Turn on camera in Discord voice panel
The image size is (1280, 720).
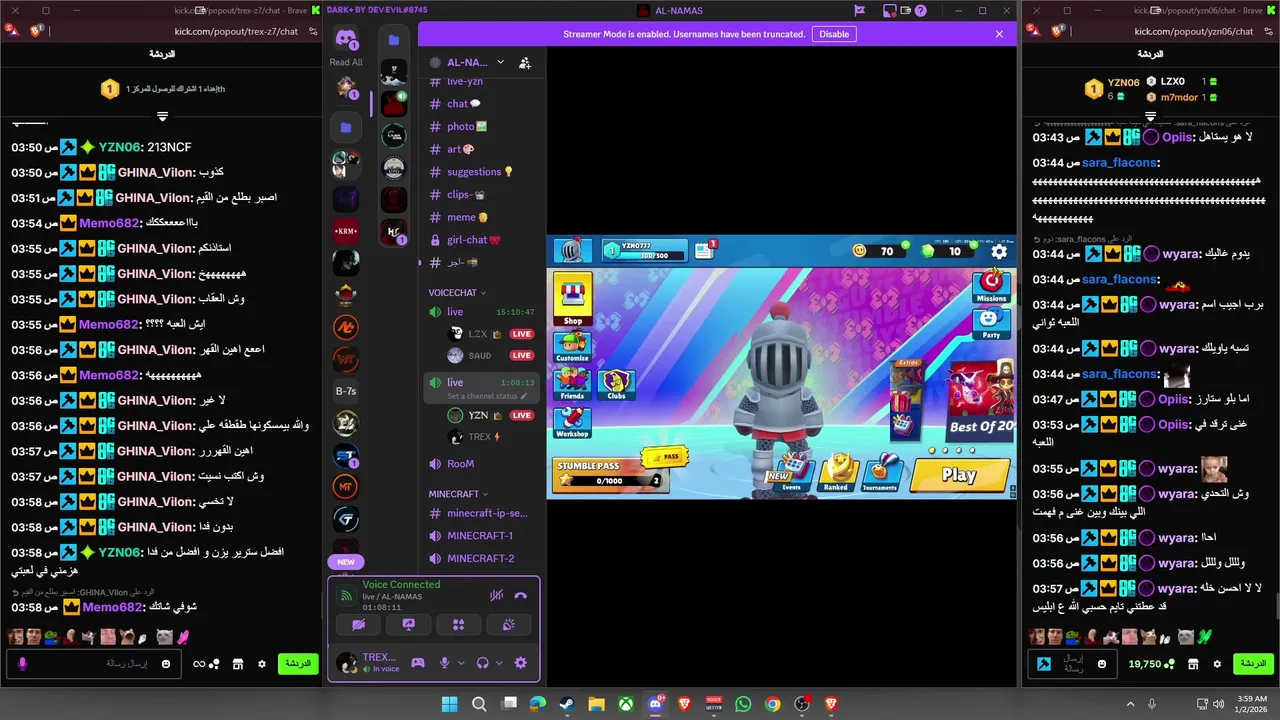(359, 624)
